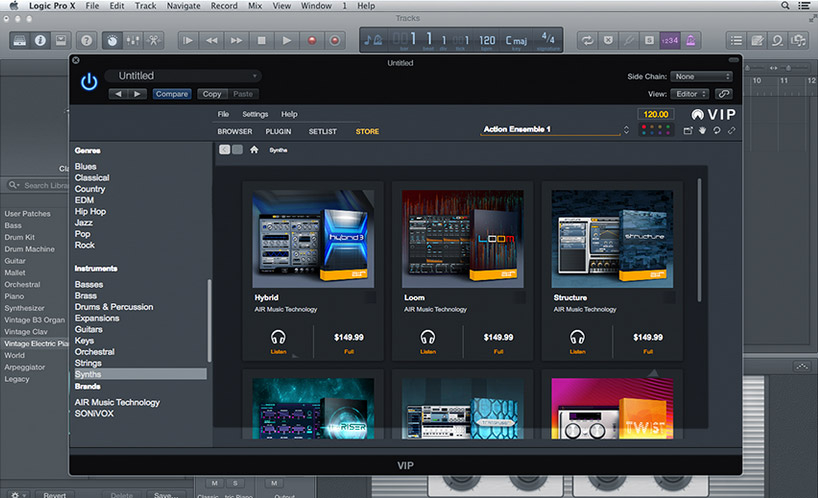
Task: Click the Spotlight search icon in menu bar
Action: pyautogui.click(x=785, y=6)
